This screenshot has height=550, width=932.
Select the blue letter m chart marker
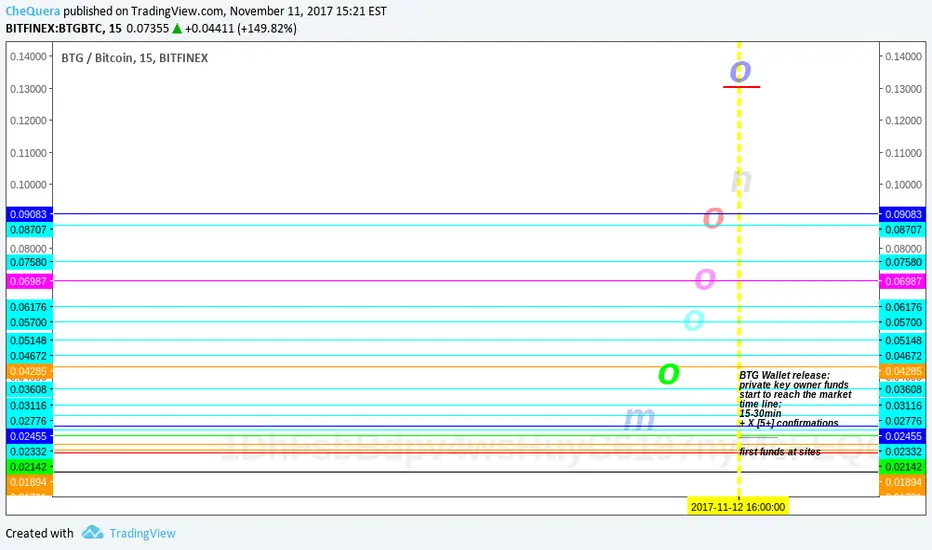640,418
